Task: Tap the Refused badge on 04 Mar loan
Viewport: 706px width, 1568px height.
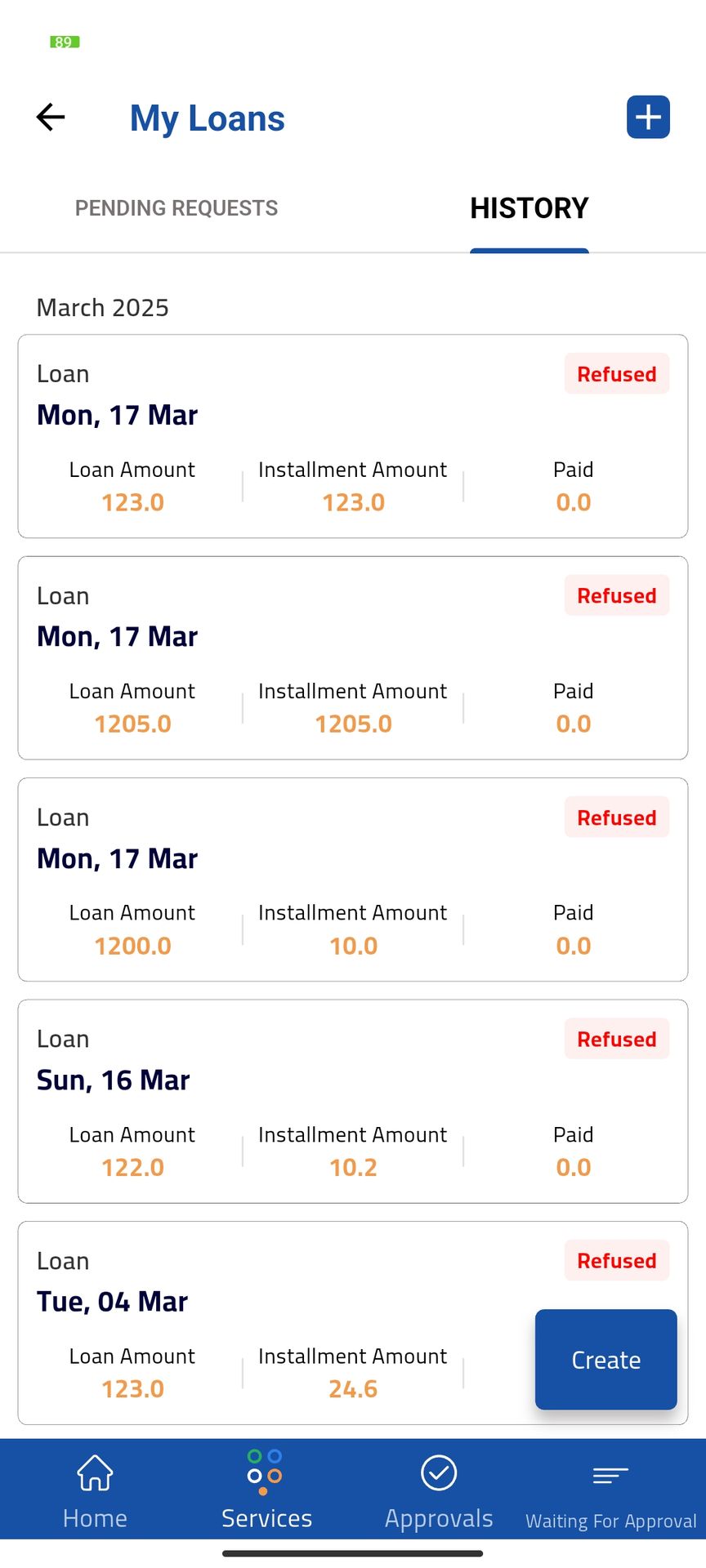Action: coord(616,1261)
